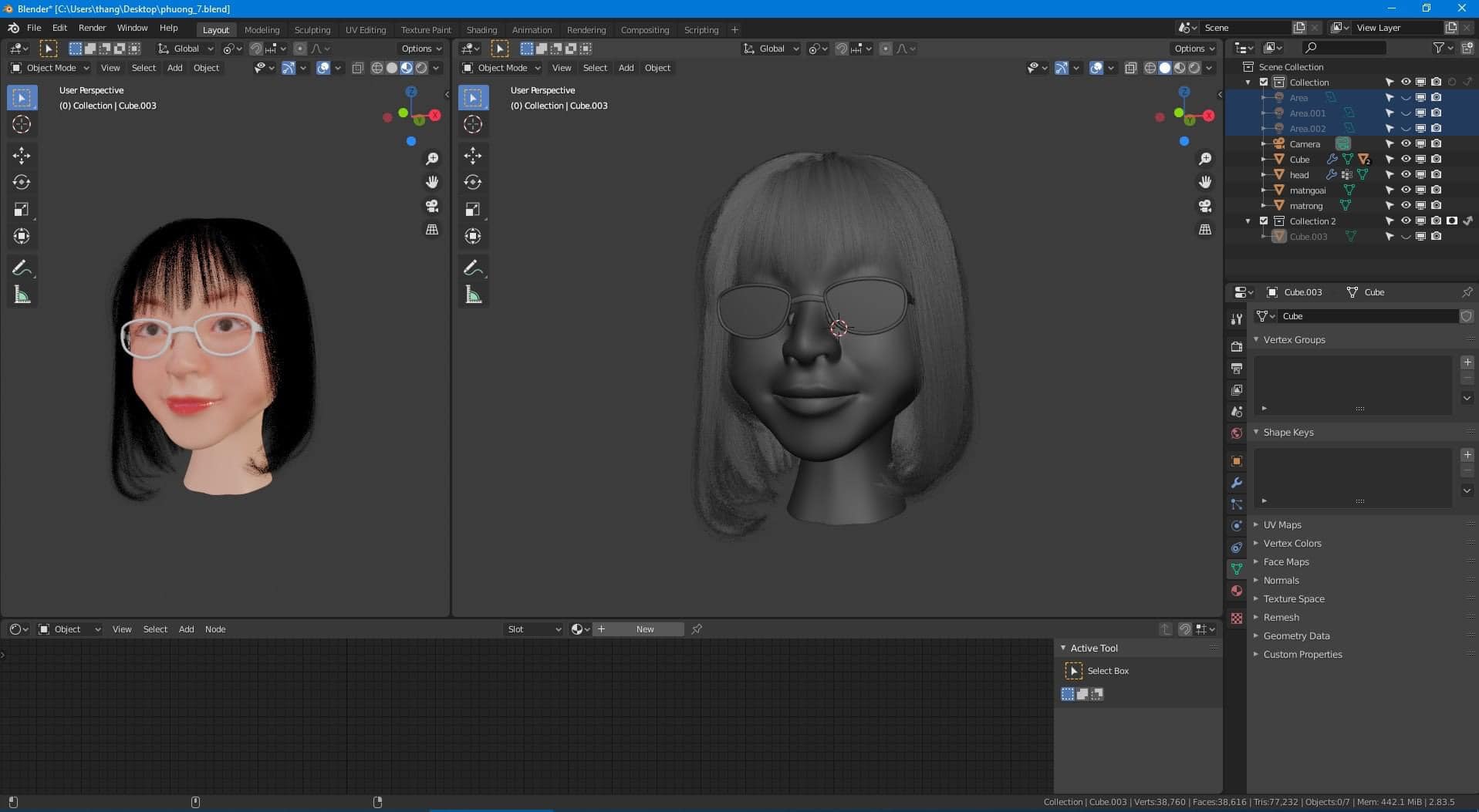Toggle camera view in right viewport

[x=1204, y=206]
